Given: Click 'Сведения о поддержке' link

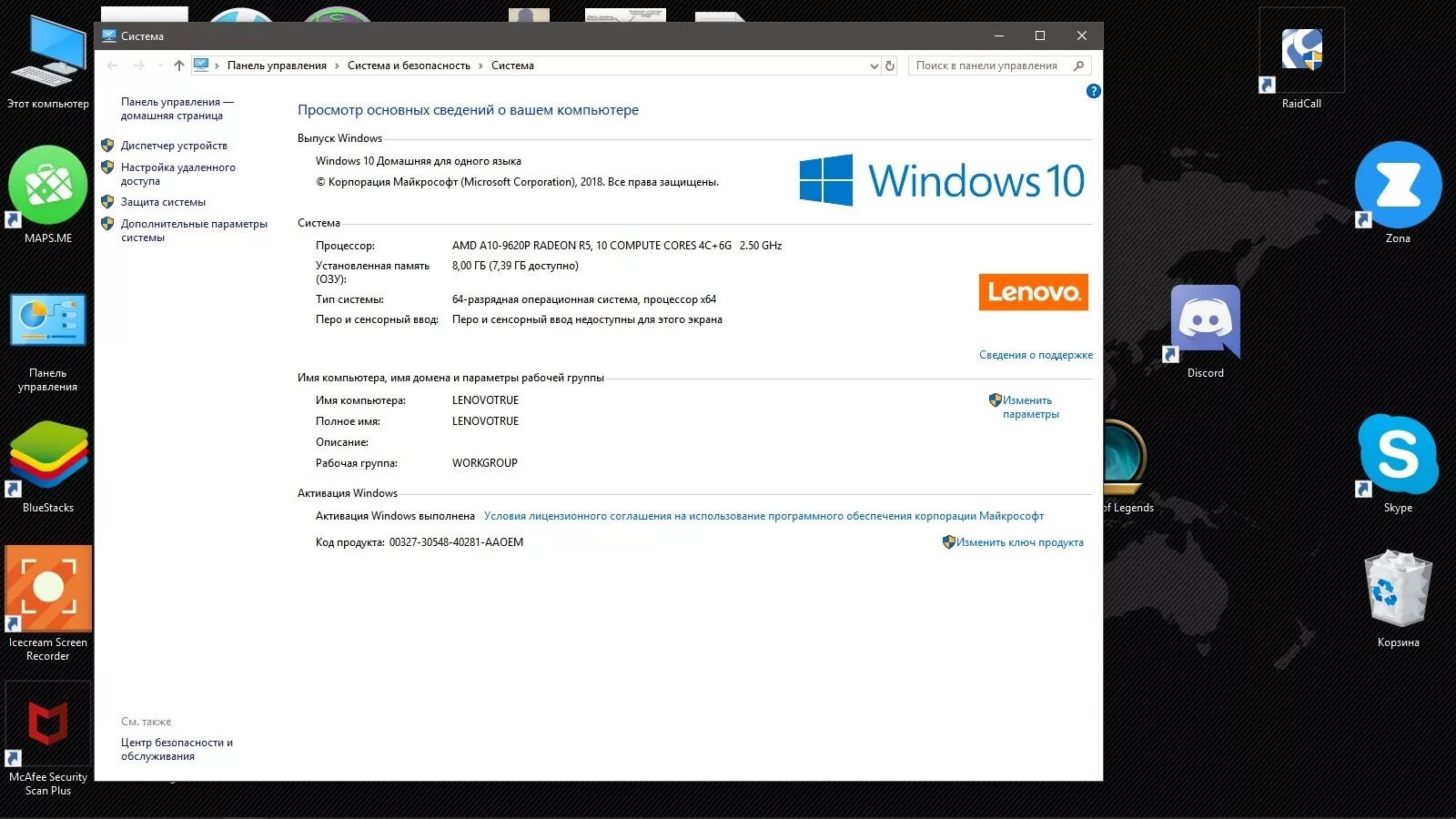Looking at the screenshot, I should (x=1036, y=355).
